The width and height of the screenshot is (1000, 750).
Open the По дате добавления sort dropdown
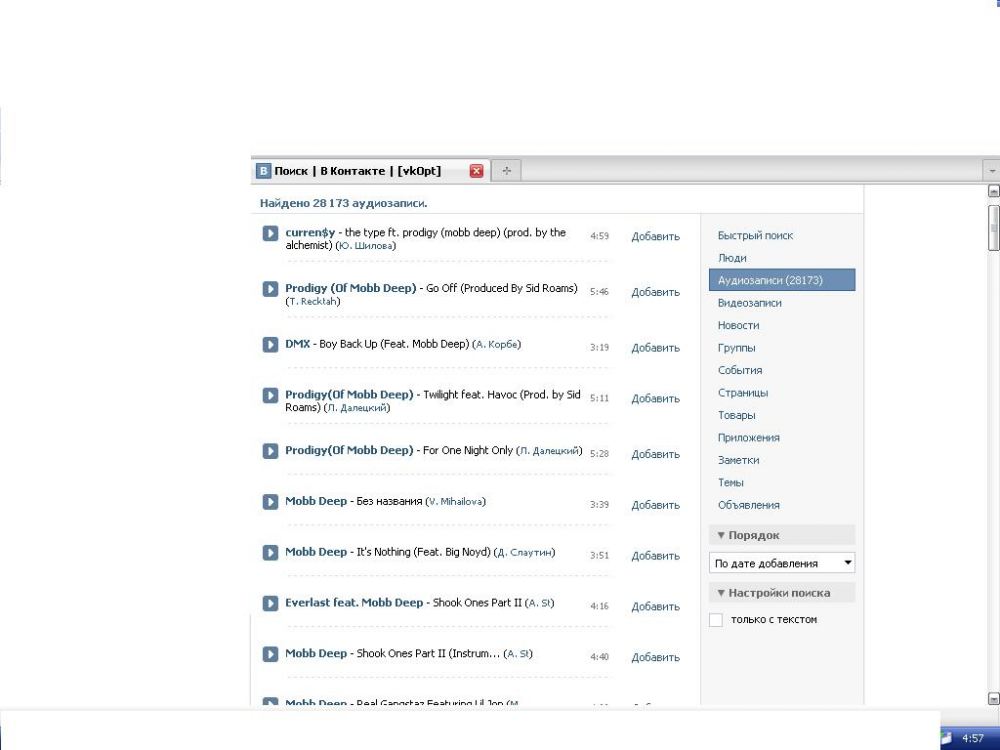782,563
